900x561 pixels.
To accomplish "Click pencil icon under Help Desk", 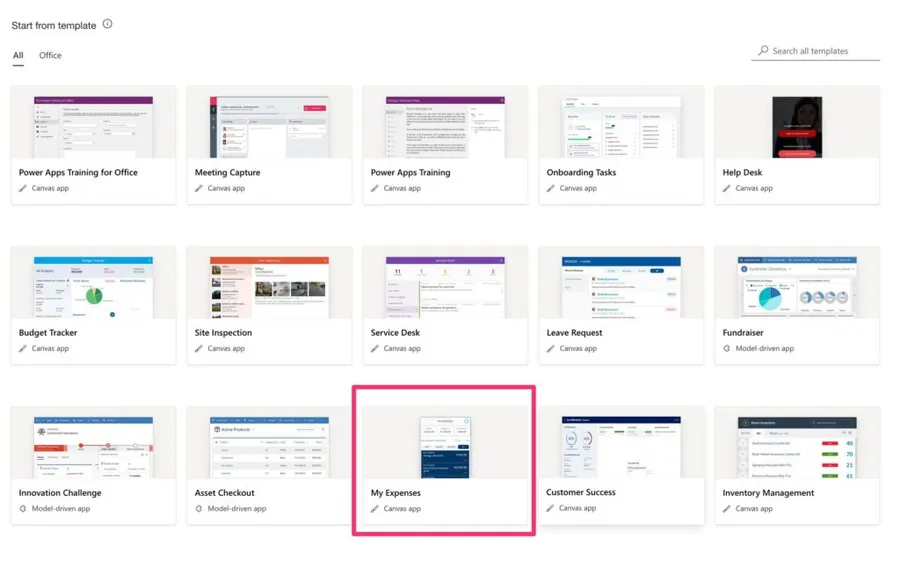I will (x=727, y=188).
